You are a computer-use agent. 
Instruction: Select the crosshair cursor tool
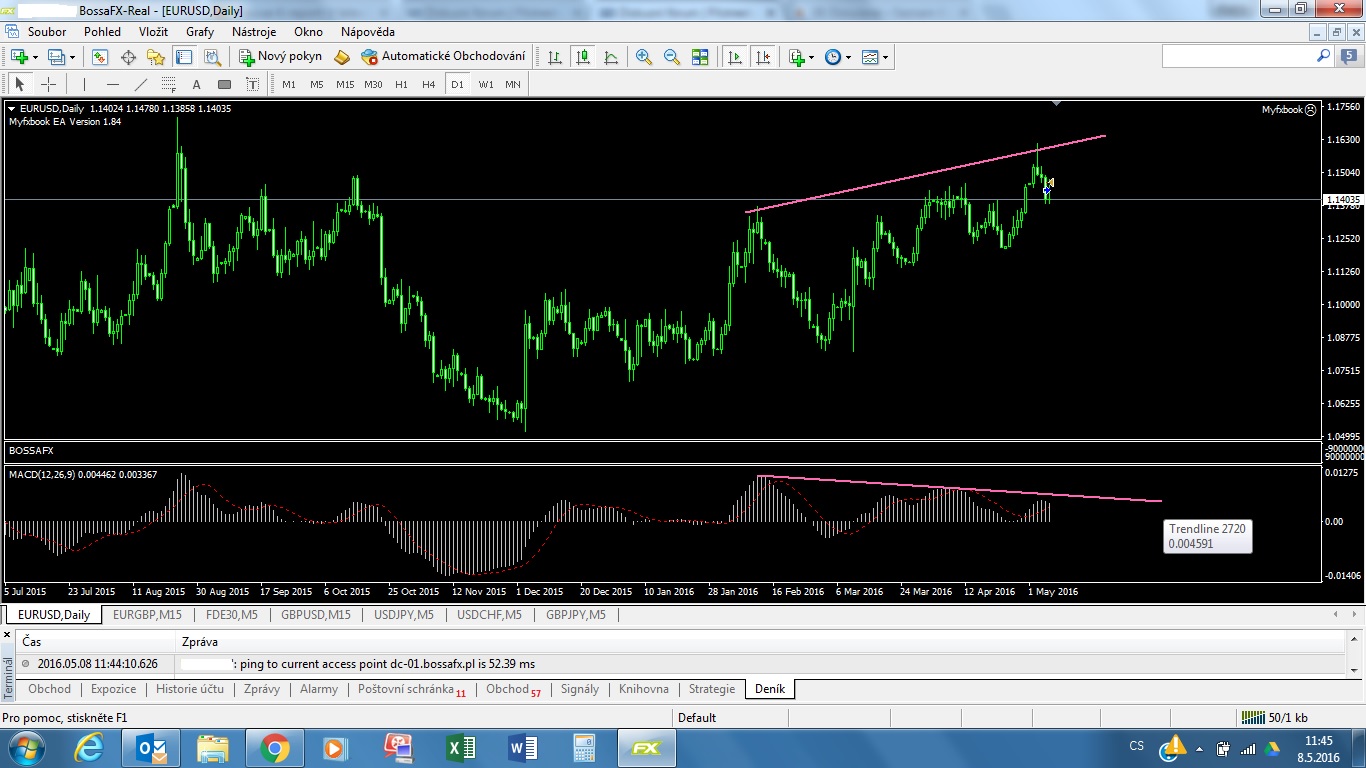click(x=47, y=84)
